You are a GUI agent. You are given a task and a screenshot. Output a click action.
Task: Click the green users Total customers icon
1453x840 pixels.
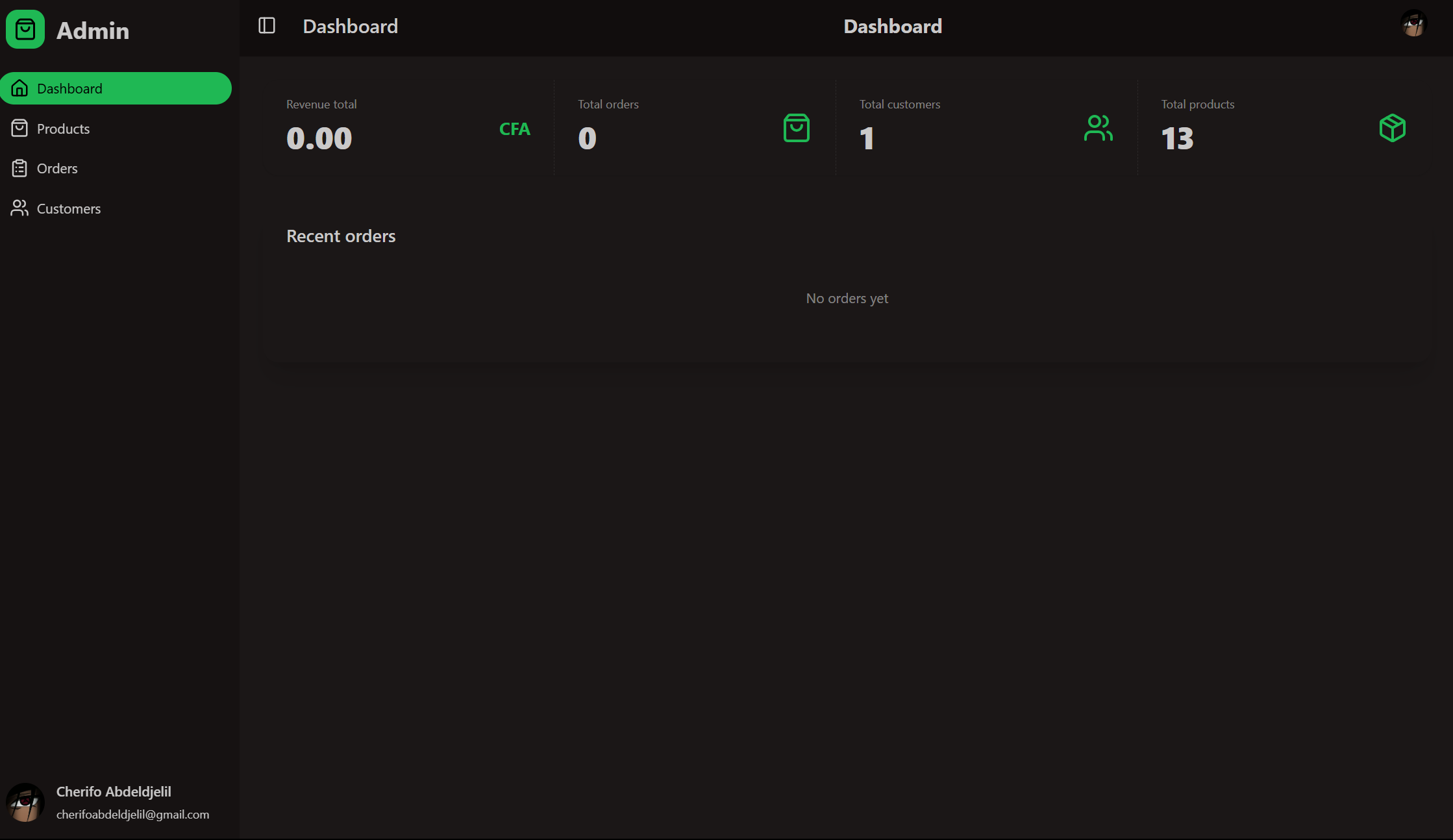click(1098, 128)
